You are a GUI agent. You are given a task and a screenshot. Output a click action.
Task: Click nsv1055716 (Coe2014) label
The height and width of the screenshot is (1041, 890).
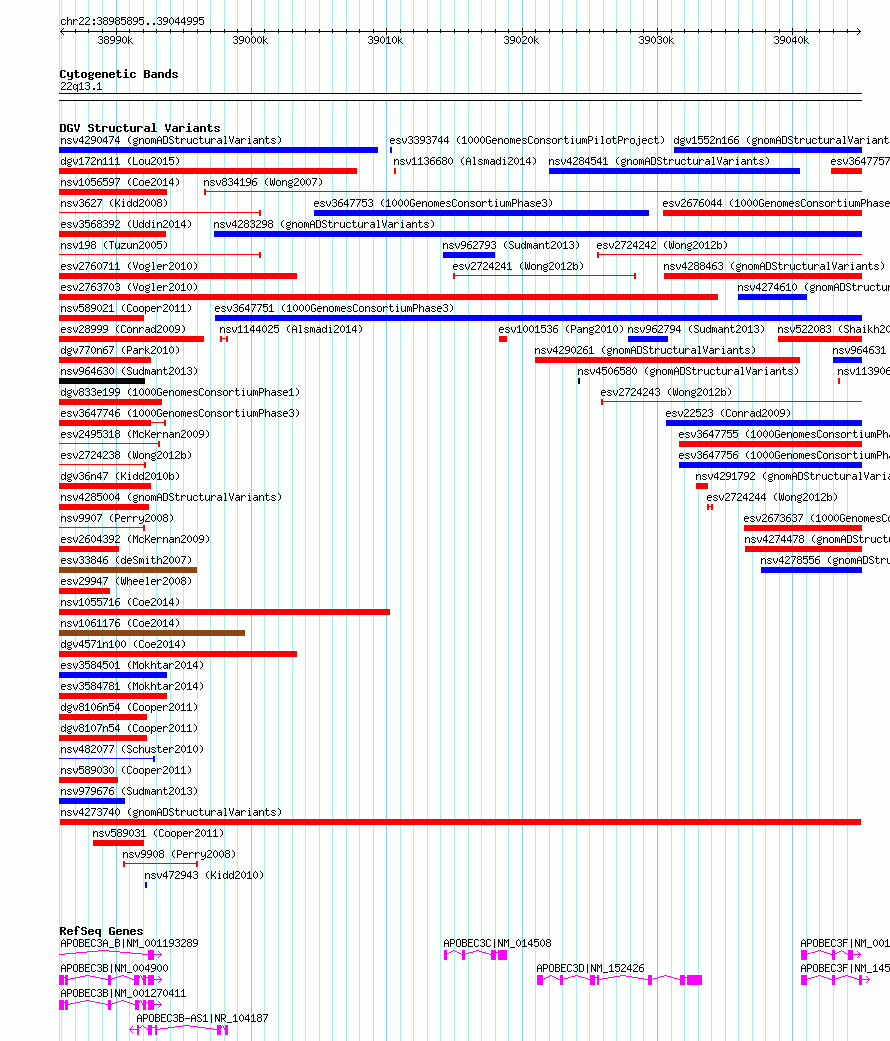tap(120, 602)
